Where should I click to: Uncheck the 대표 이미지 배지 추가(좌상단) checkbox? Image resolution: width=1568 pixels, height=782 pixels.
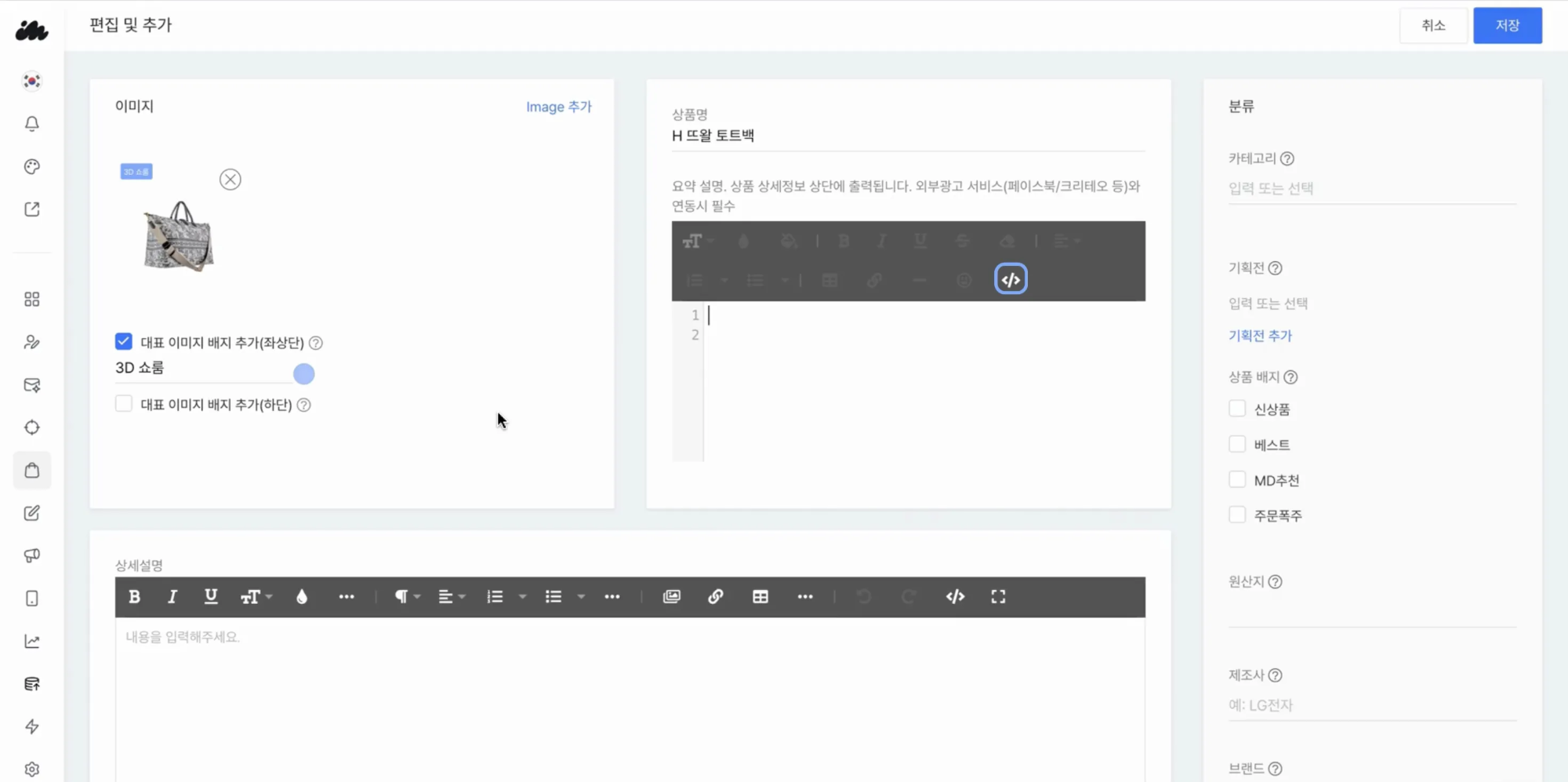(123, 341)
